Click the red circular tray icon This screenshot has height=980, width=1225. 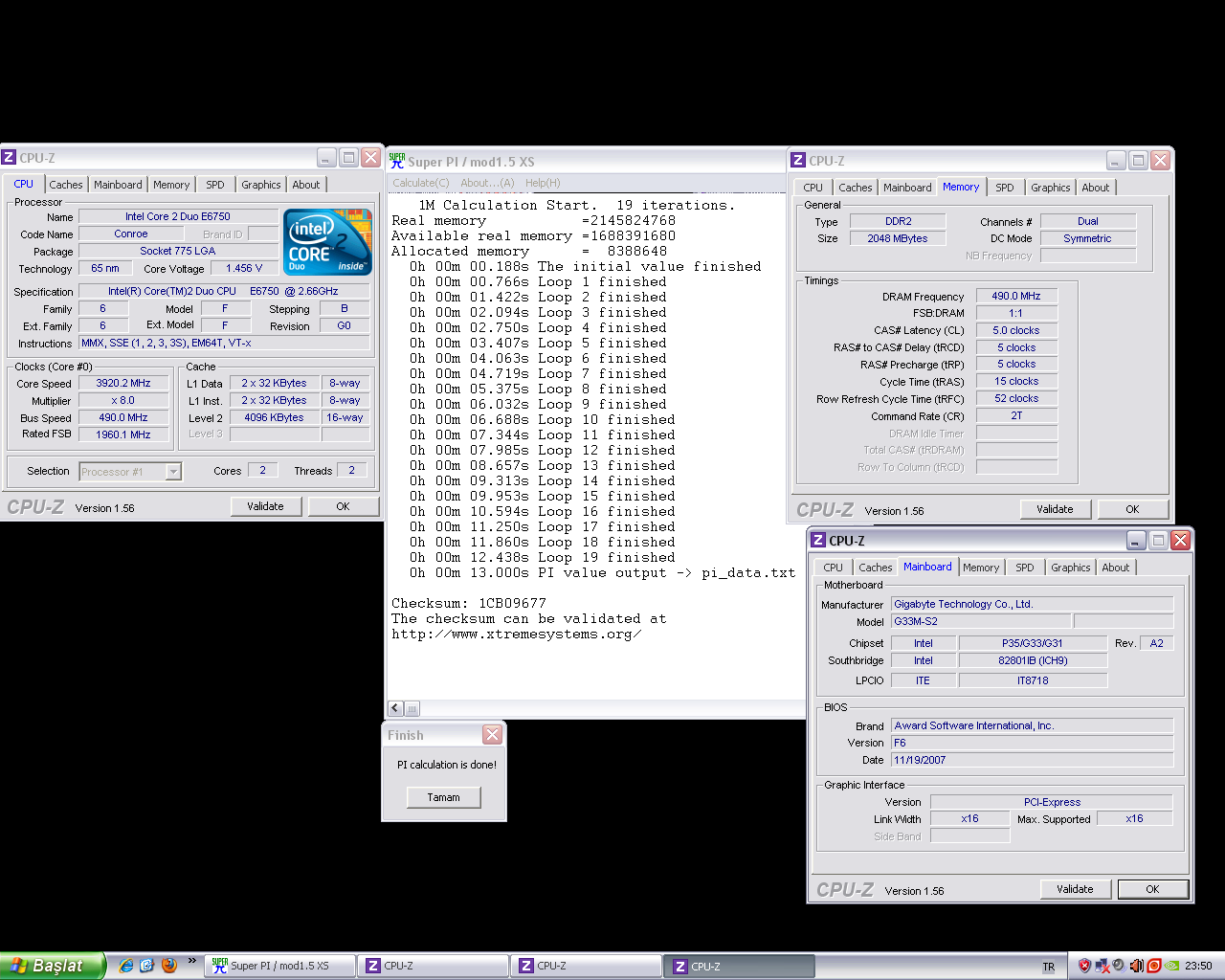[1154, 966]
